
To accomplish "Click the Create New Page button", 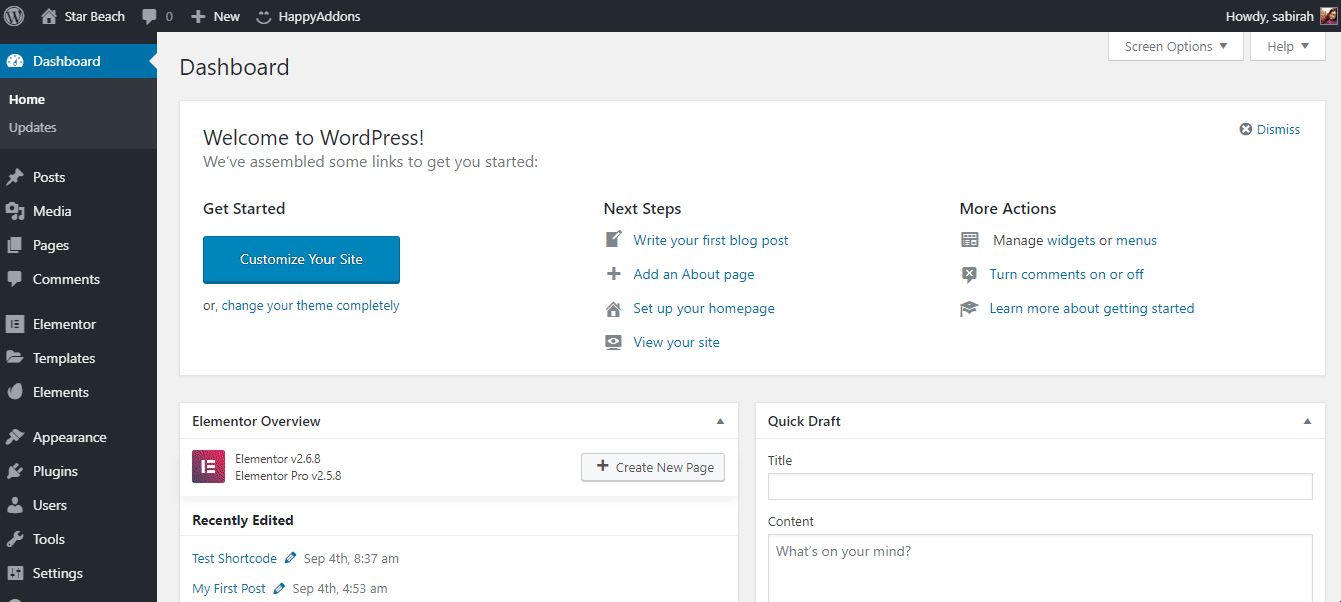I will (653, 467).
